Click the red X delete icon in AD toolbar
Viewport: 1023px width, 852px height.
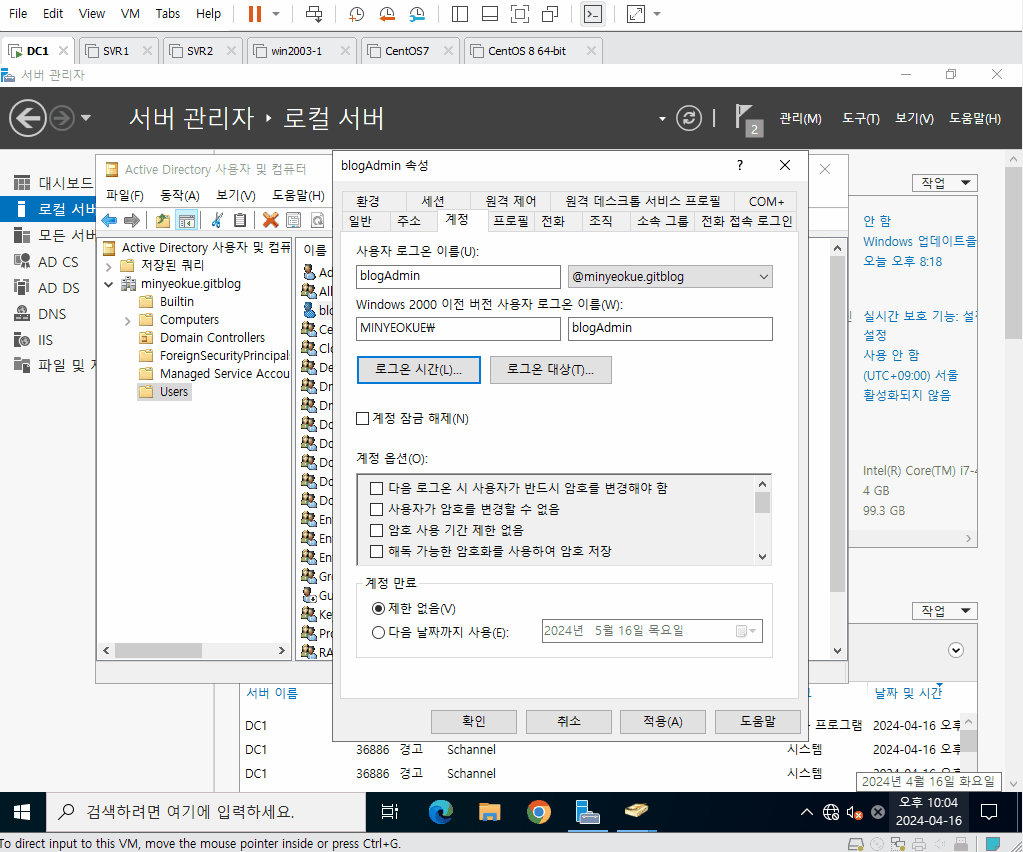270,221
